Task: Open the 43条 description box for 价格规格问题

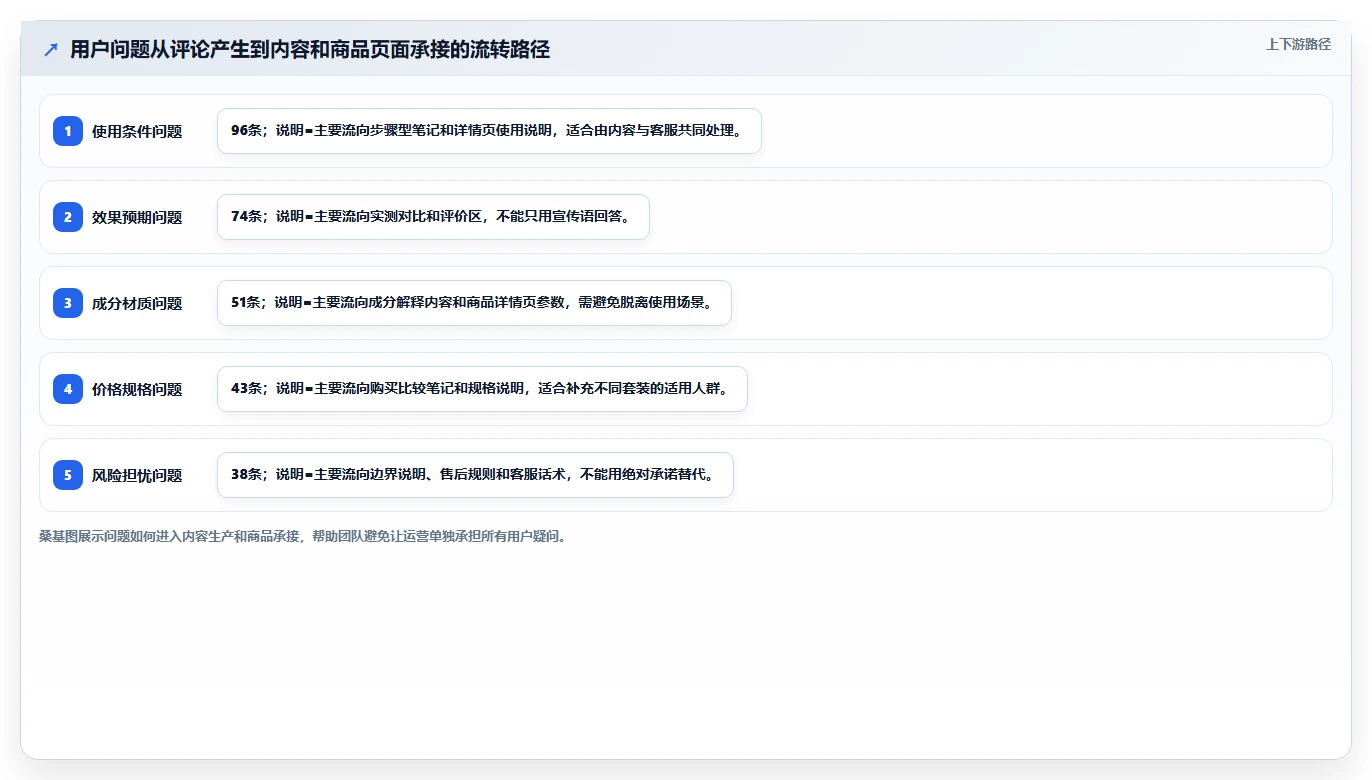Action: [482, 389]
